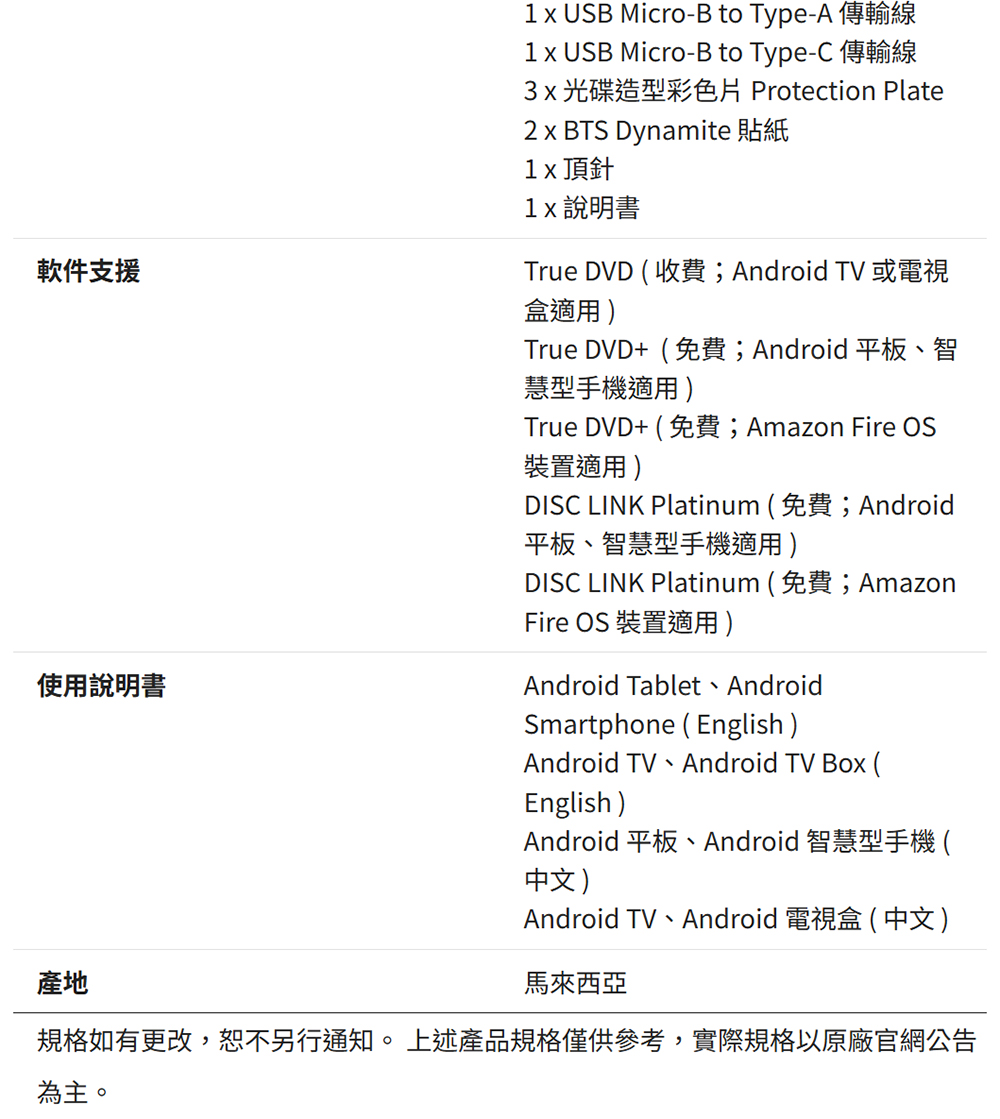
Task: Open Android TV Box English manual
Action: (x=702, y=783)
